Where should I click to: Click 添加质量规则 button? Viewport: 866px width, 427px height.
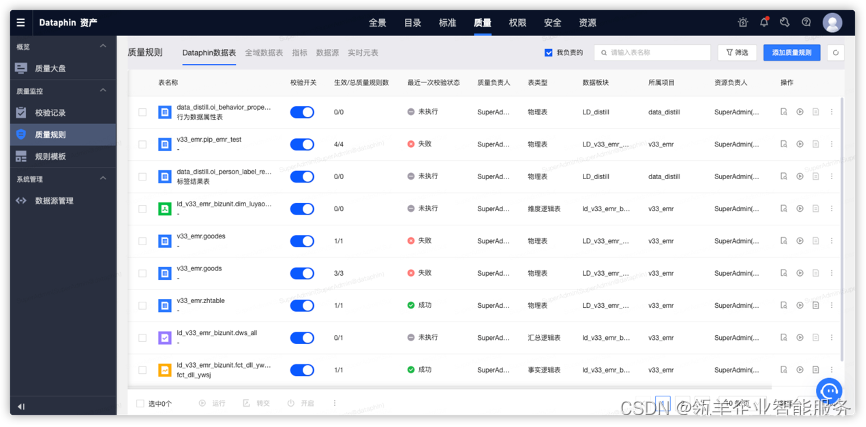coord(791,52)
